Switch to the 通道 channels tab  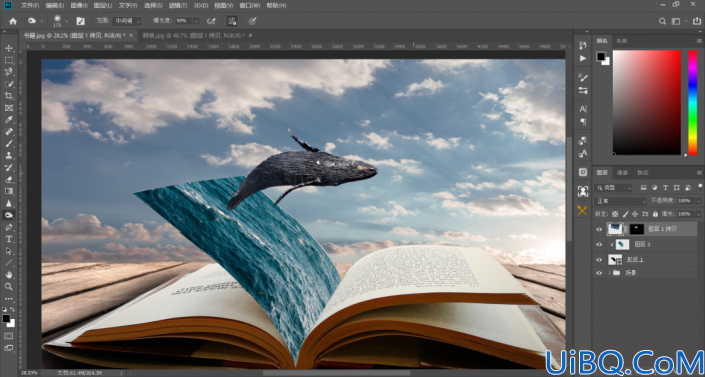point(622,172)
